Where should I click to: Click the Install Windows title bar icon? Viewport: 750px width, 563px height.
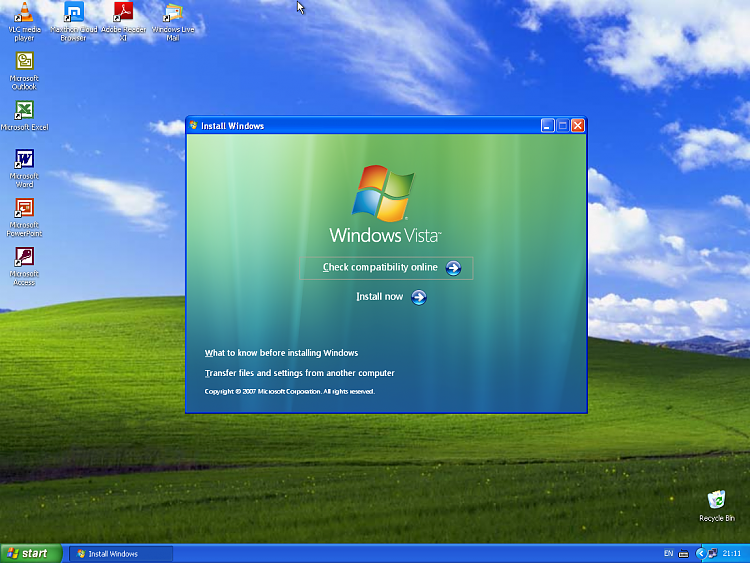coord(193,125)
